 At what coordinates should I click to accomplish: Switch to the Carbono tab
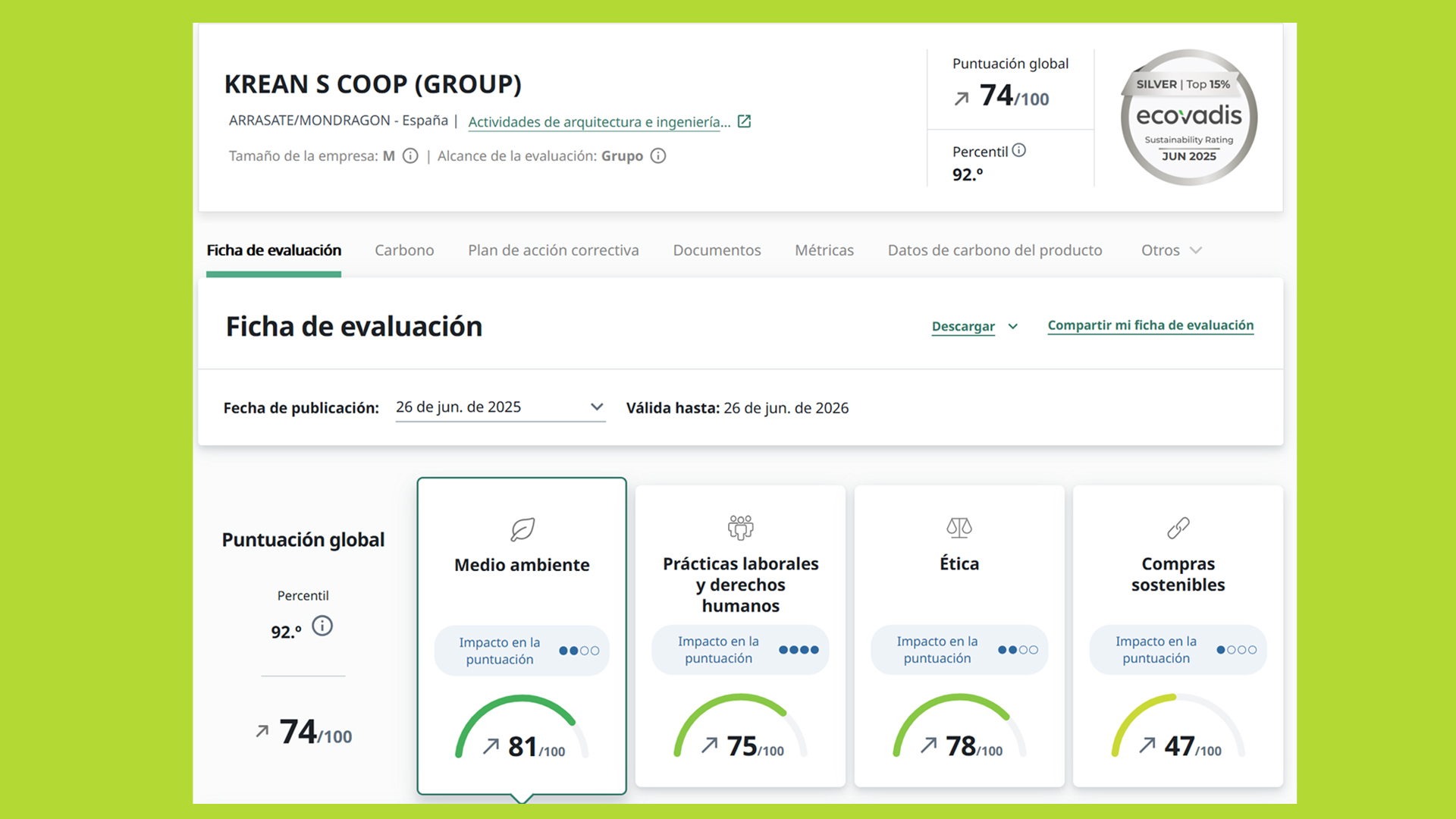pyautogui.click(x=404, y=250)
